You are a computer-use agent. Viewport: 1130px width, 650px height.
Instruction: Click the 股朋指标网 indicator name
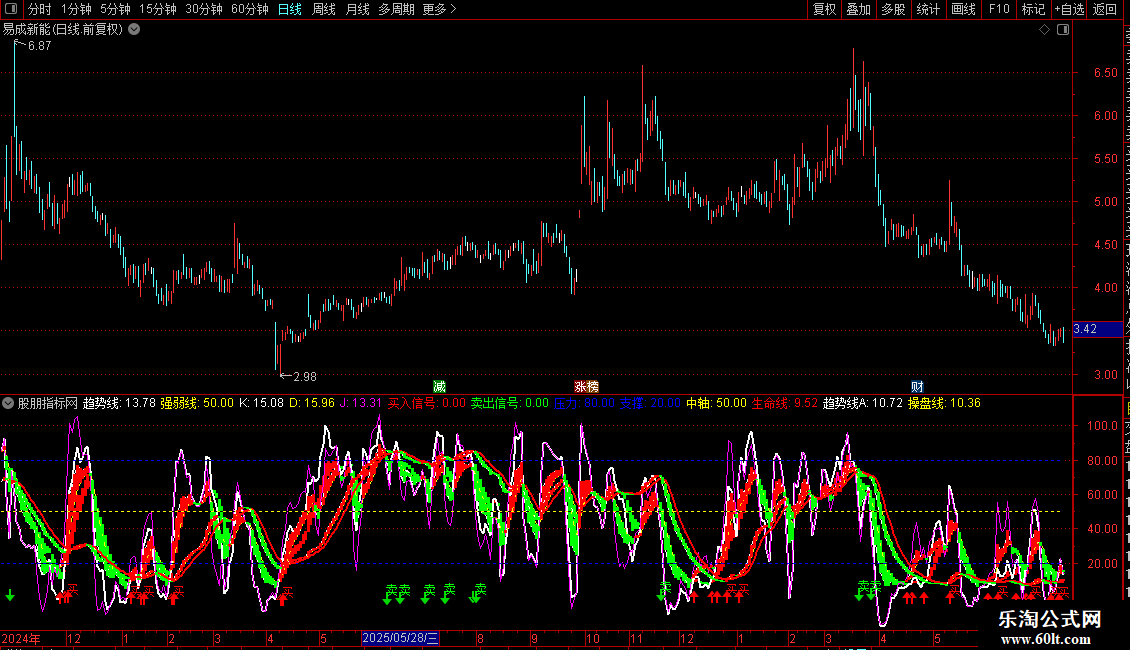(x=48, y=404)
